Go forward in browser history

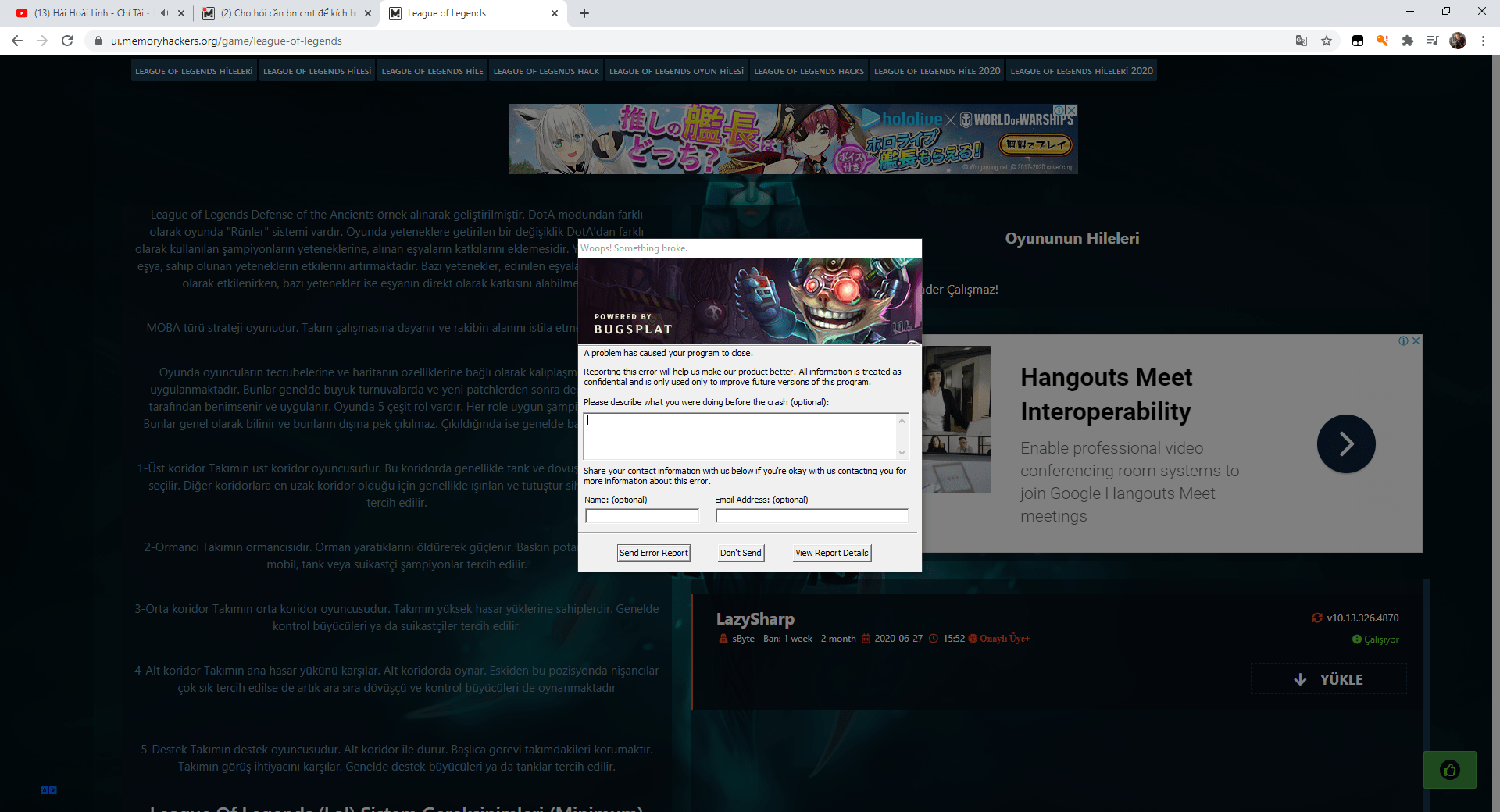42,41
